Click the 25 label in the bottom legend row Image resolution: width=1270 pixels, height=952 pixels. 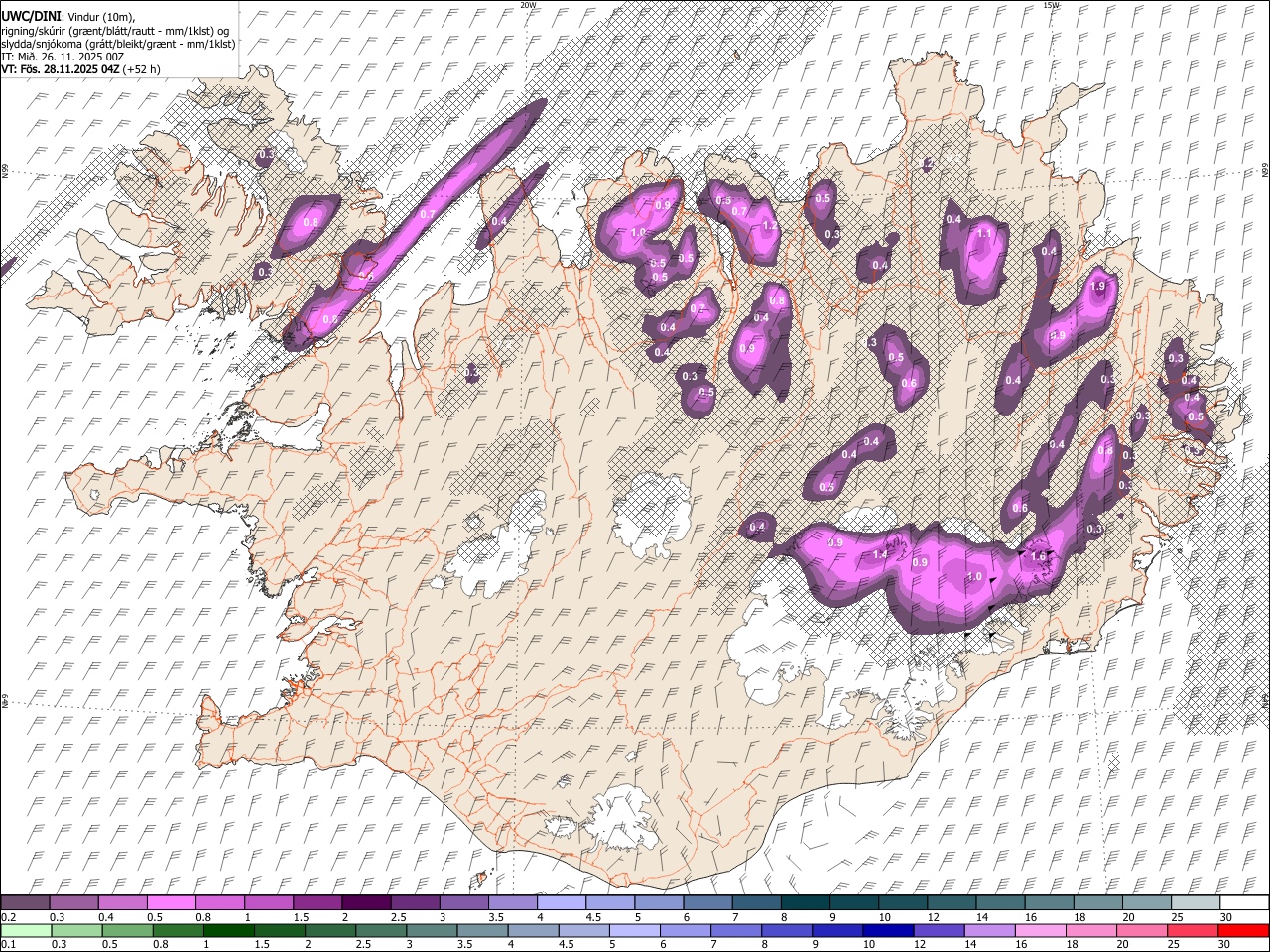[x=1174, y=944]
